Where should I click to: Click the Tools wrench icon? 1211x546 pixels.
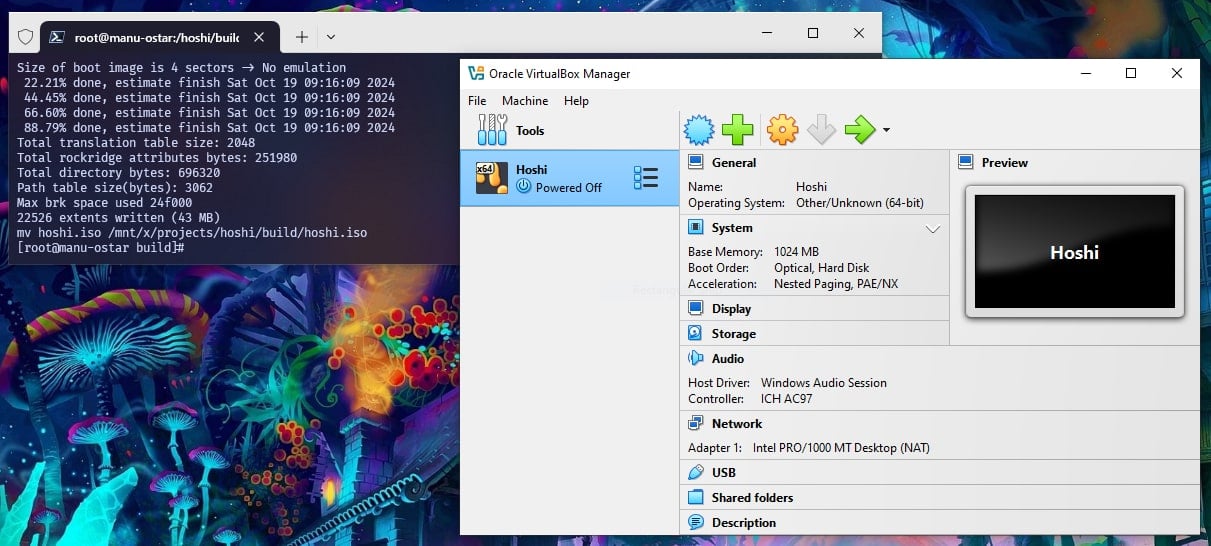[x=493, y=130]
